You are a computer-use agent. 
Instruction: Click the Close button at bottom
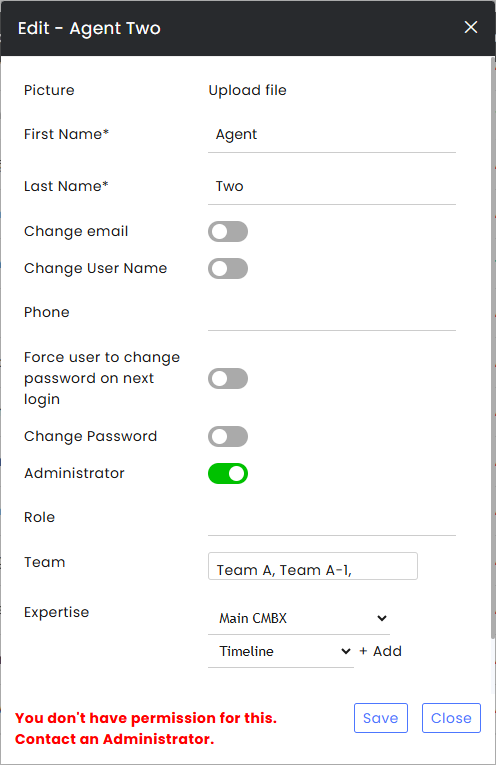tap(451, 718)
